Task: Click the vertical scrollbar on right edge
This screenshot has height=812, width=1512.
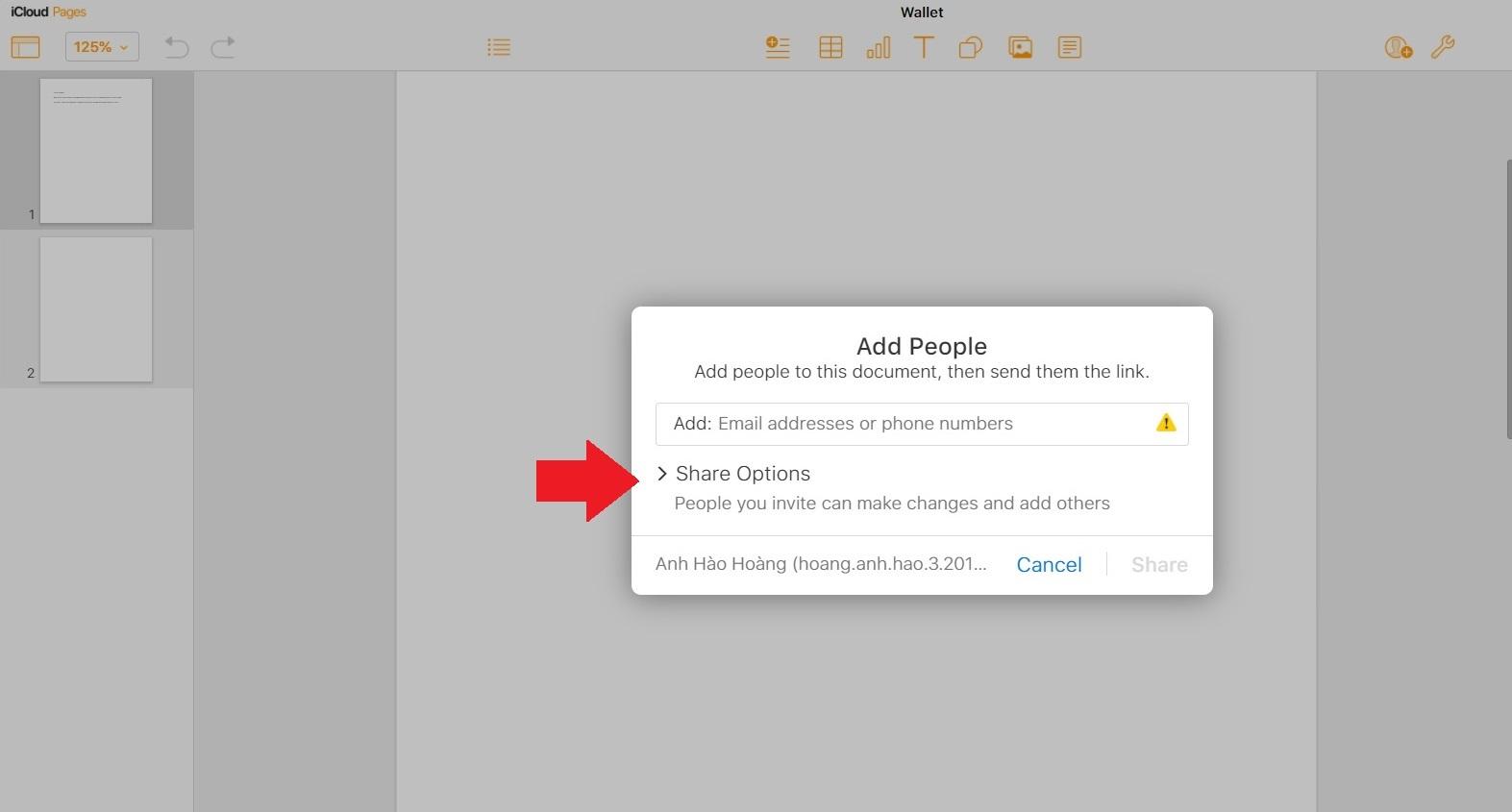Action: [x=1508, y=298]
